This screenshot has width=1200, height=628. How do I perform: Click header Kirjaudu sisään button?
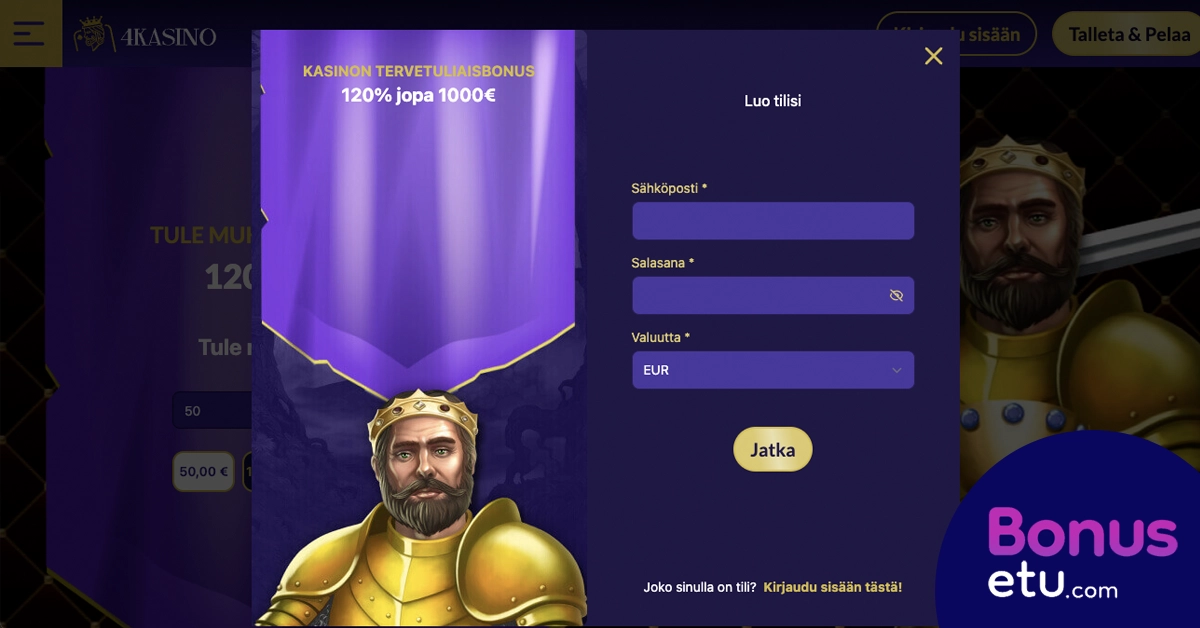(x=956, y=34)
